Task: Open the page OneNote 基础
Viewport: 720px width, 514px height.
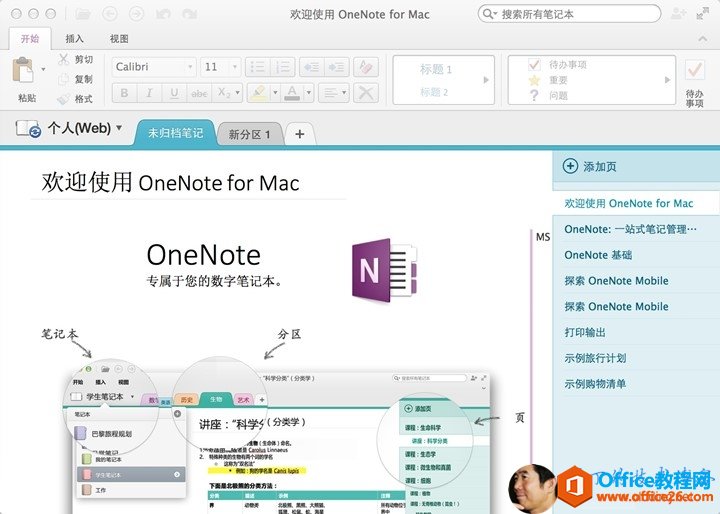Action: pyautogui.click(x=636, y=255)
